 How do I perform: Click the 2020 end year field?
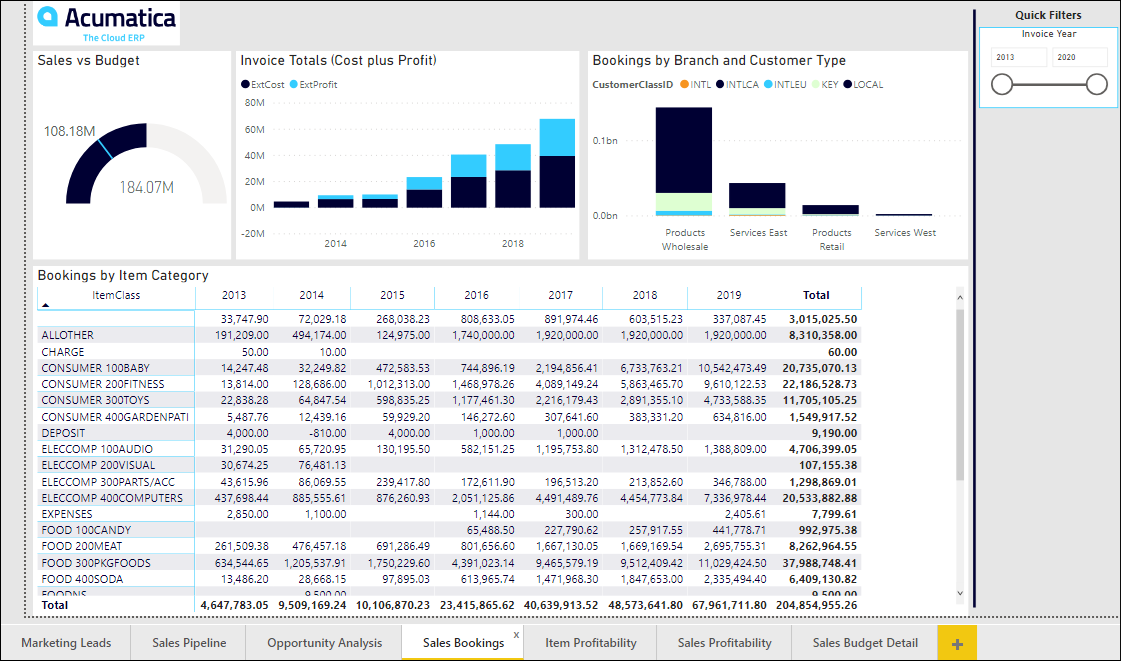1079,58
